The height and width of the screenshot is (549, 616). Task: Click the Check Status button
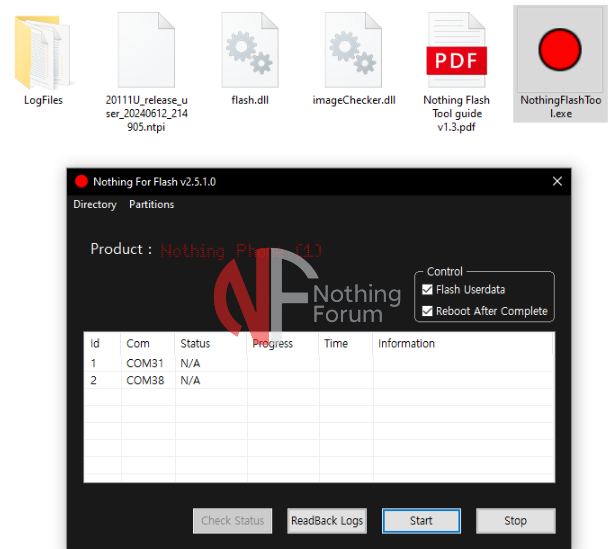(232, 520)
